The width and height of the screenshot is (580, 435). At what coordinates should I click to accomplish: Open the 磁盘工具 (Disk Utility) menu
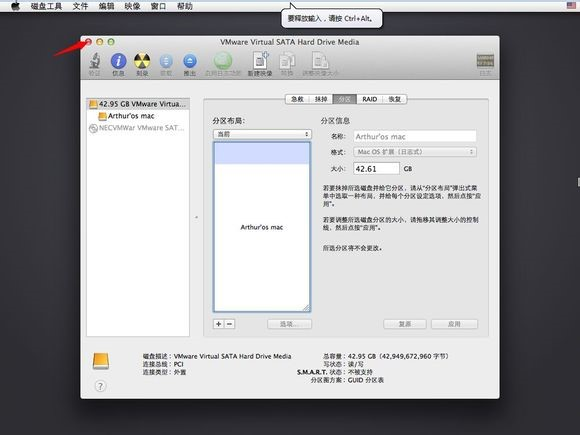point(46,6)
